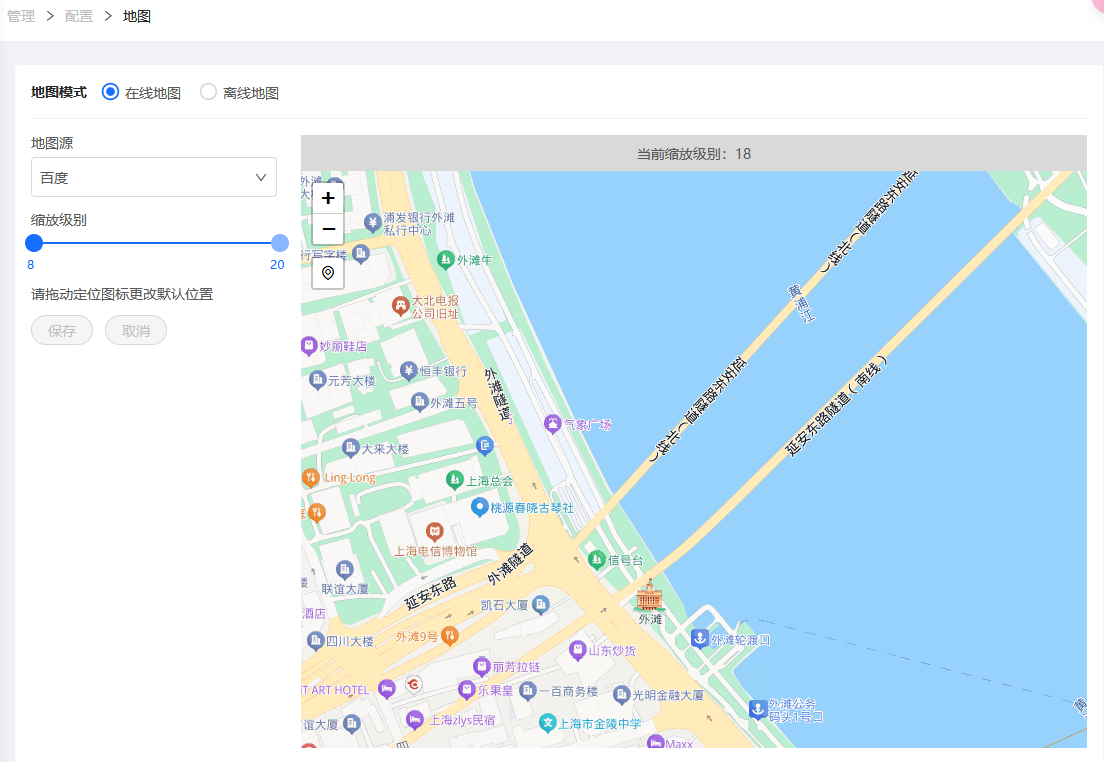This screenshot has width=1104, height=762.
Task: Click the 大来大楼 building marker
Action: coord(351,447)
